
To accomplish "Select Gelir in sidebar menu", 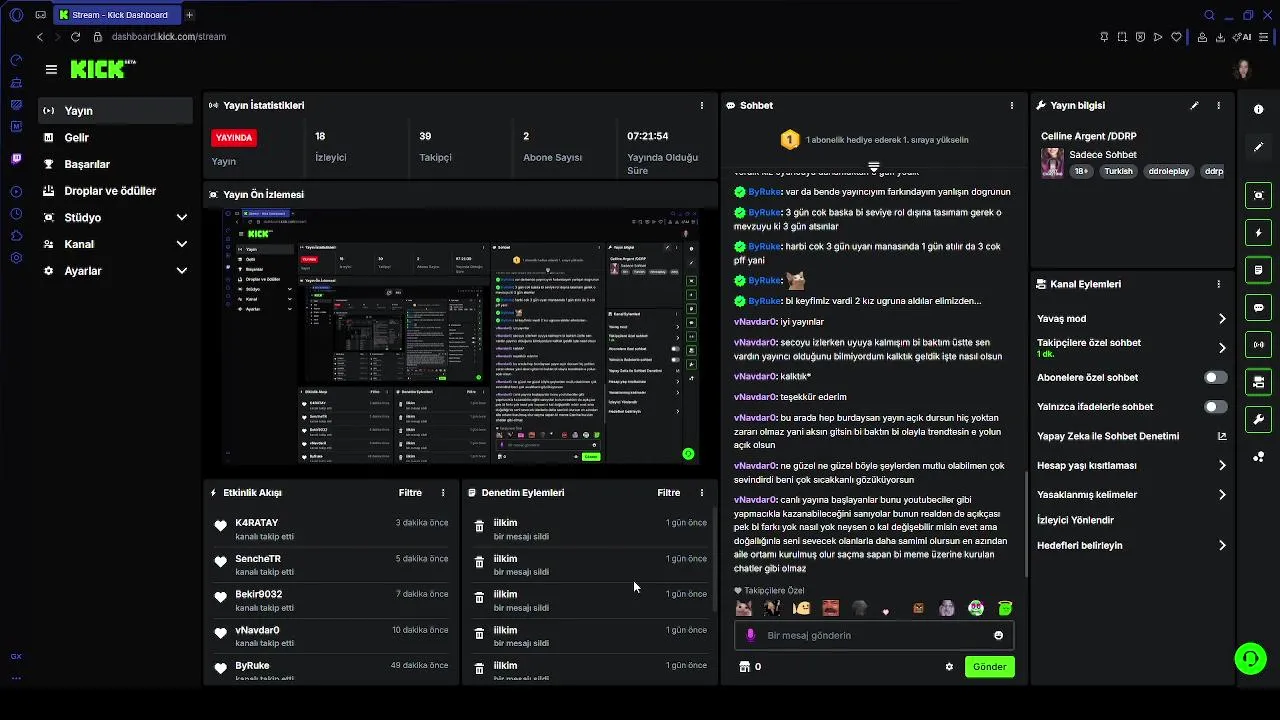I will point(116,138).
